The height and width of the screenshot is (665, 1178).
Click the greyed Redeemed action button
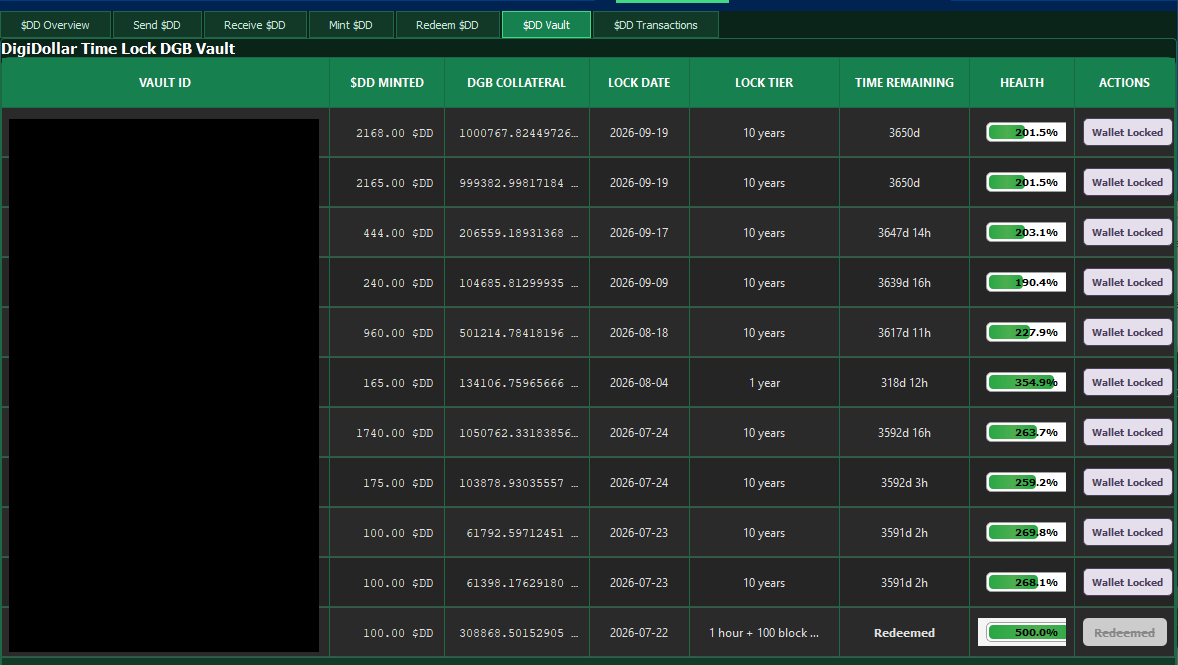[1125, 633]
